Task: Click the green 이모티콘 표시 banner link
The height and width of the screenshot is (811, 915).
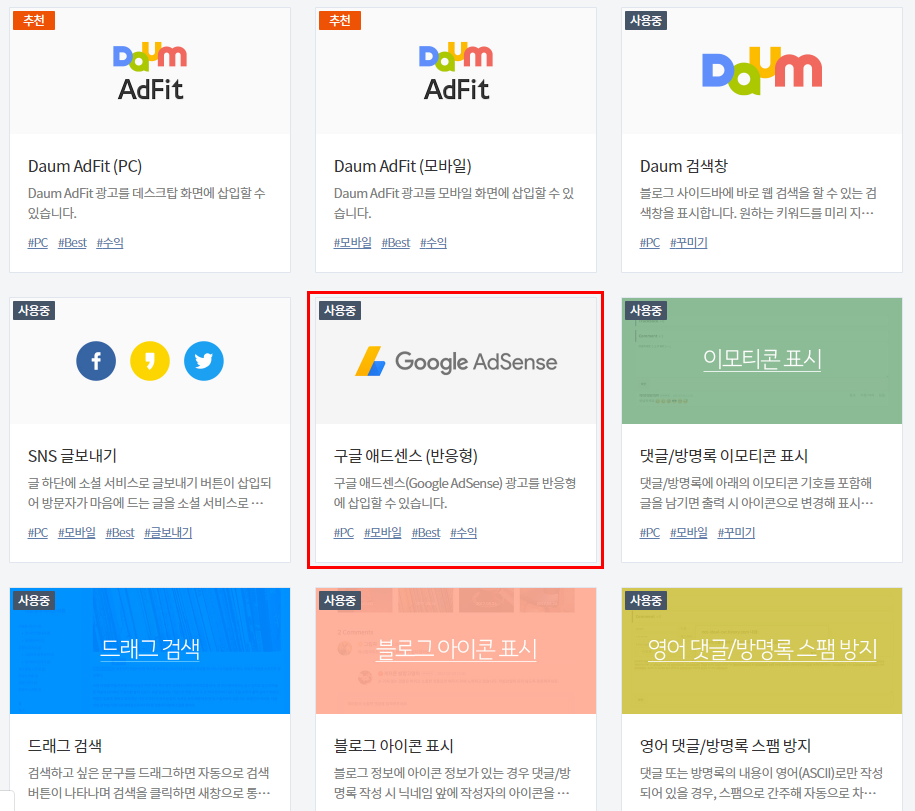Action: pos(762,358)
